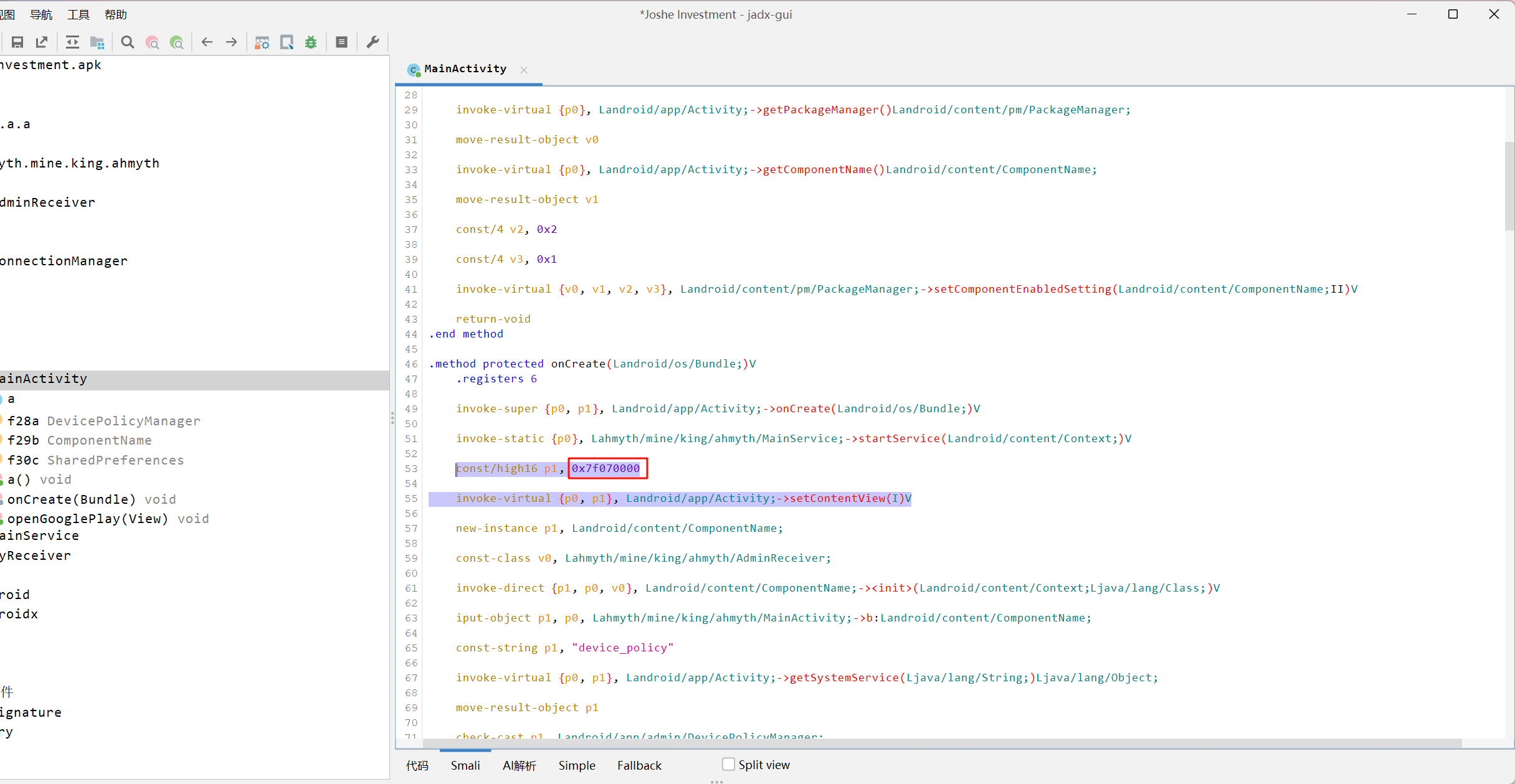Image resolution: width=1515 pixels, height=784 pixels.
Task: Navigate back with left arrow icon
Action: (207, 42)
